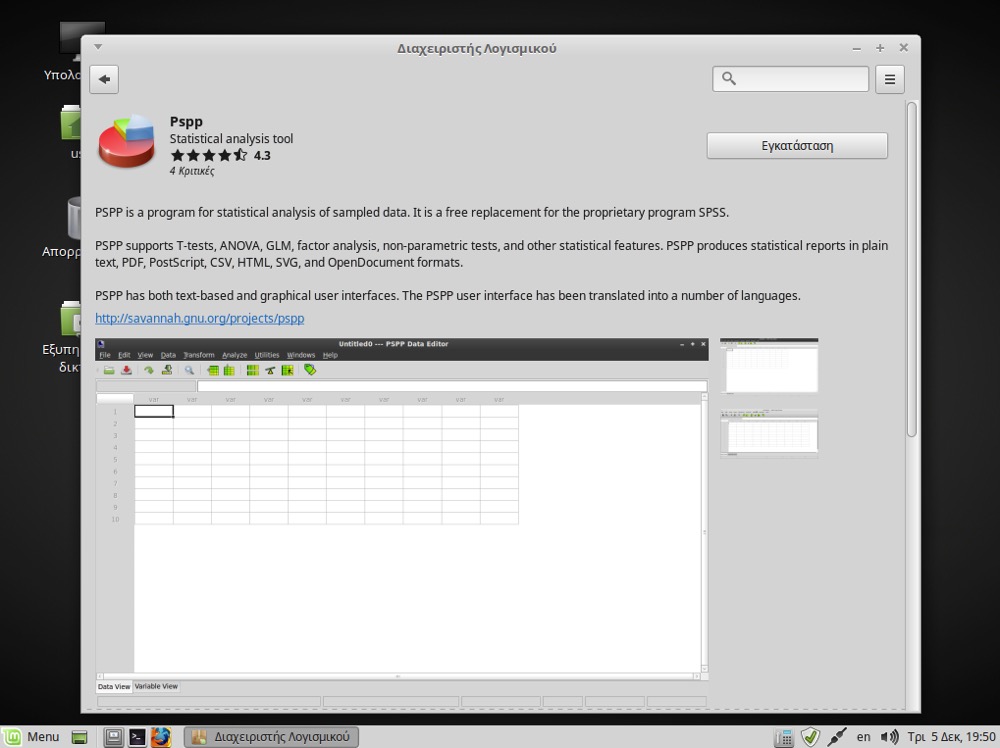Open the savannah.gnu.org/projects/pspp link
This screenshot has height=748, width=1000.
tap(200, 318)
